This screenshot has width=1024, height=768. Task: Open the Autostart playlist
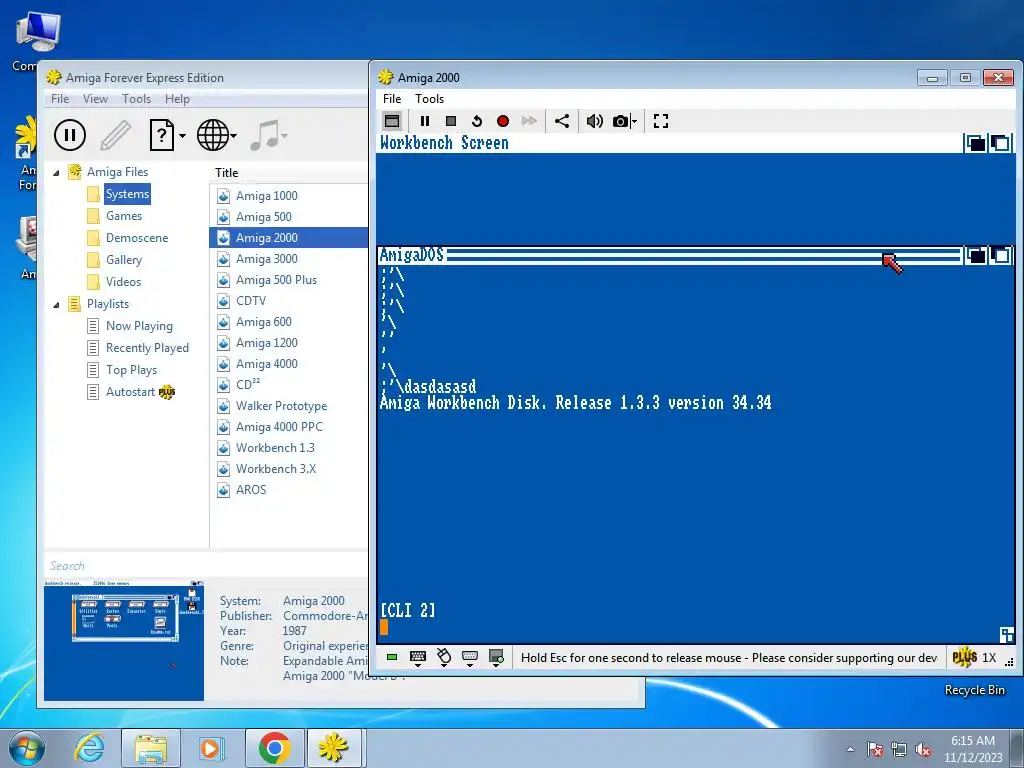(x=131, y=392)
